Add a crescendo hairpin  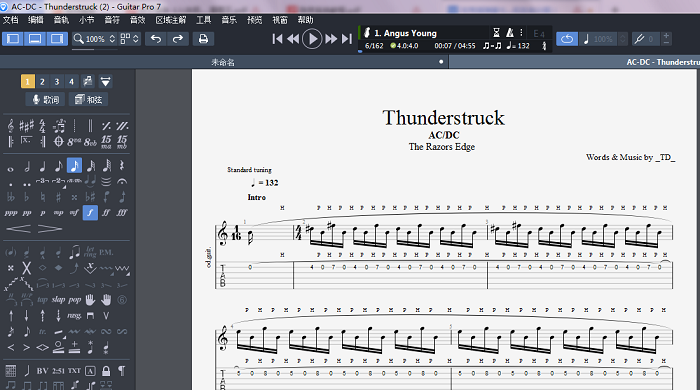tap(18, 229)
